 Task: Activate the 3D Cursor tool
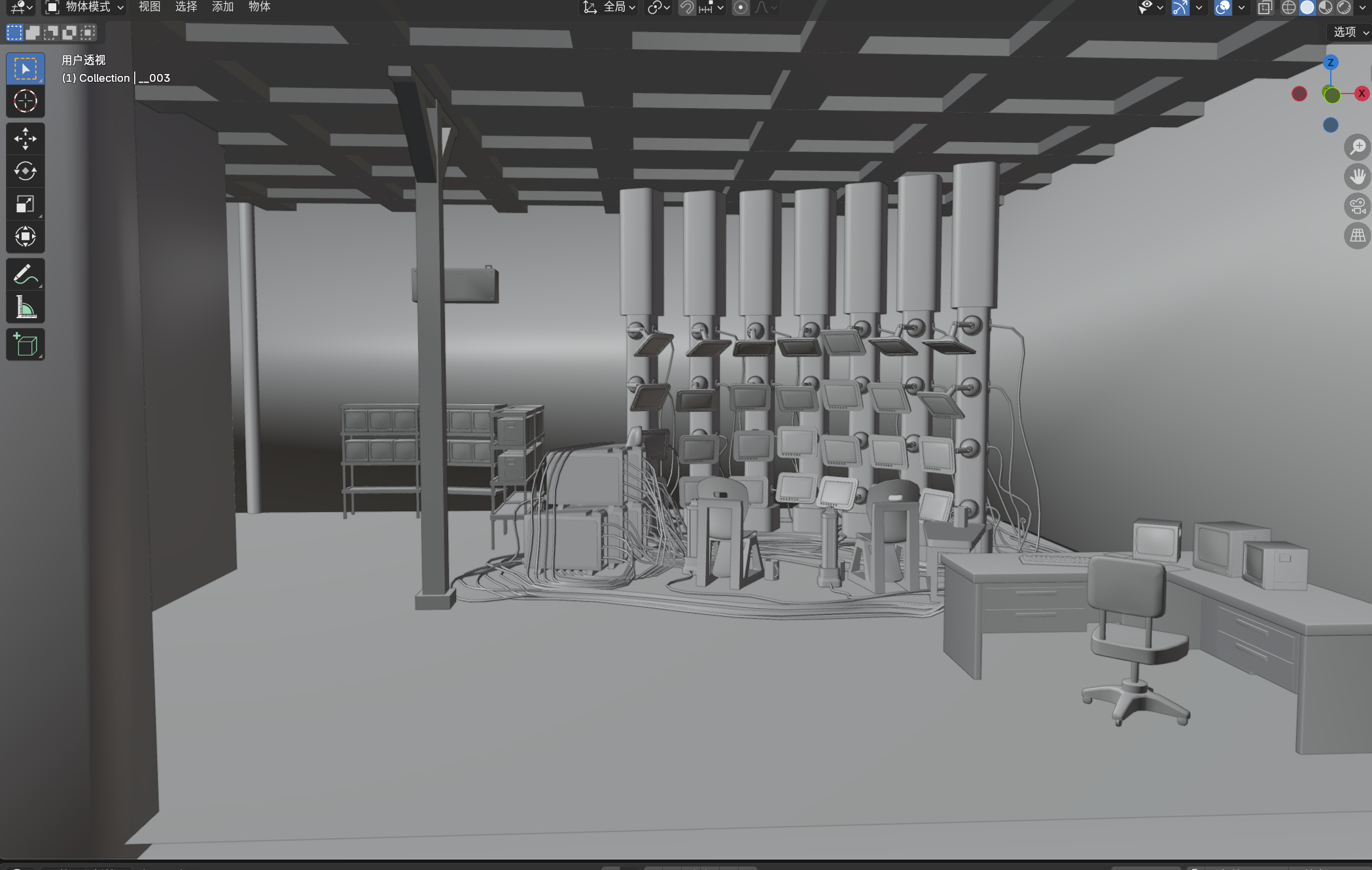pyautogui.click(x=25, y=101)
